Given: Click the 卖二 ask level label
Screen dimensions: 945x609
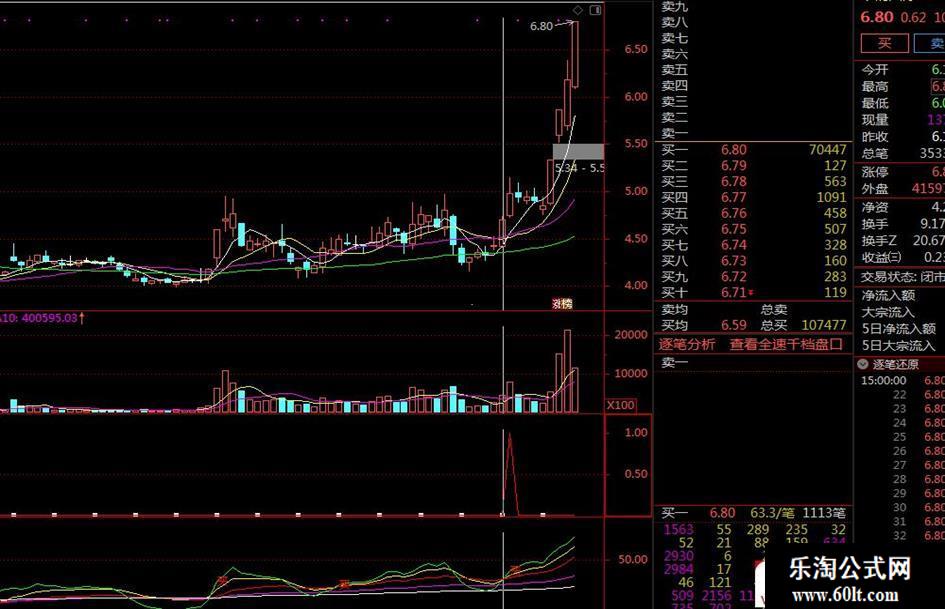Looking at the screenshot, I should point(674,118).
